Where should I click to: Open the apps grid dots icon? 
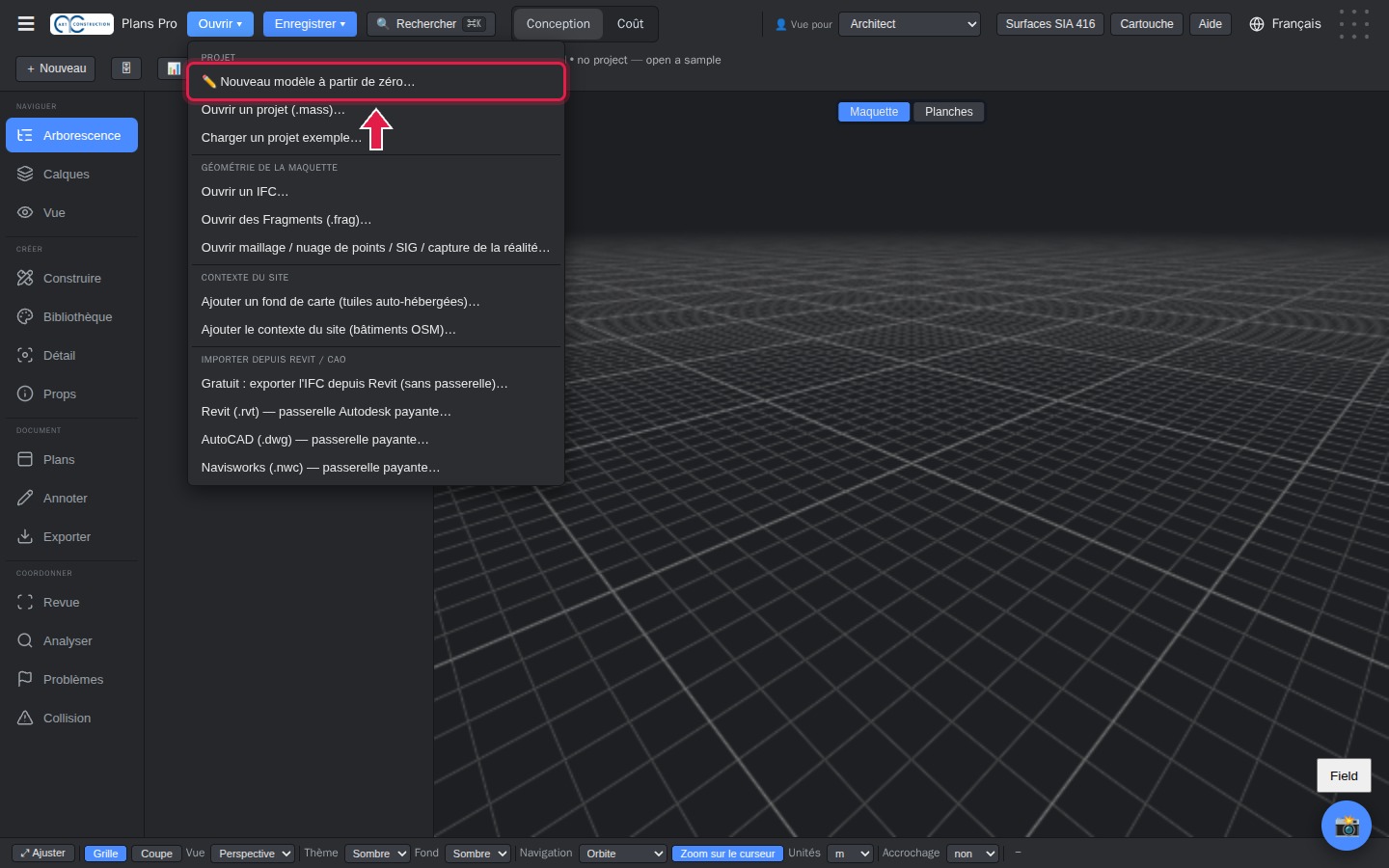click(x=1354, y=24)
